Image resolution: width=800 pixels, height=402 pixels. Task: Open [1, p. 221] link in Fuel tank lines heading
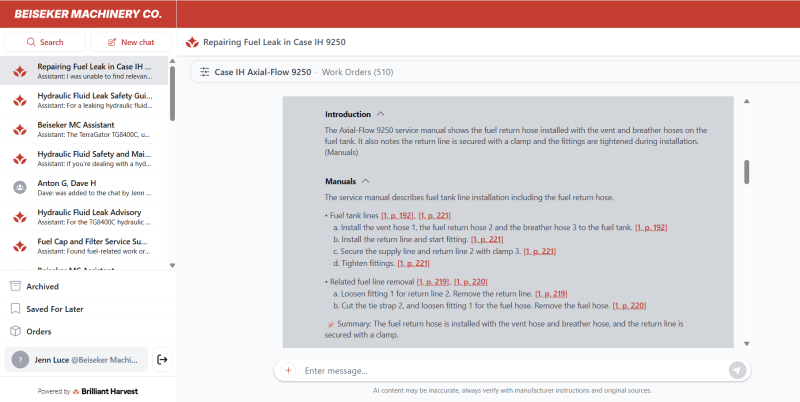[x=434, y=215]
